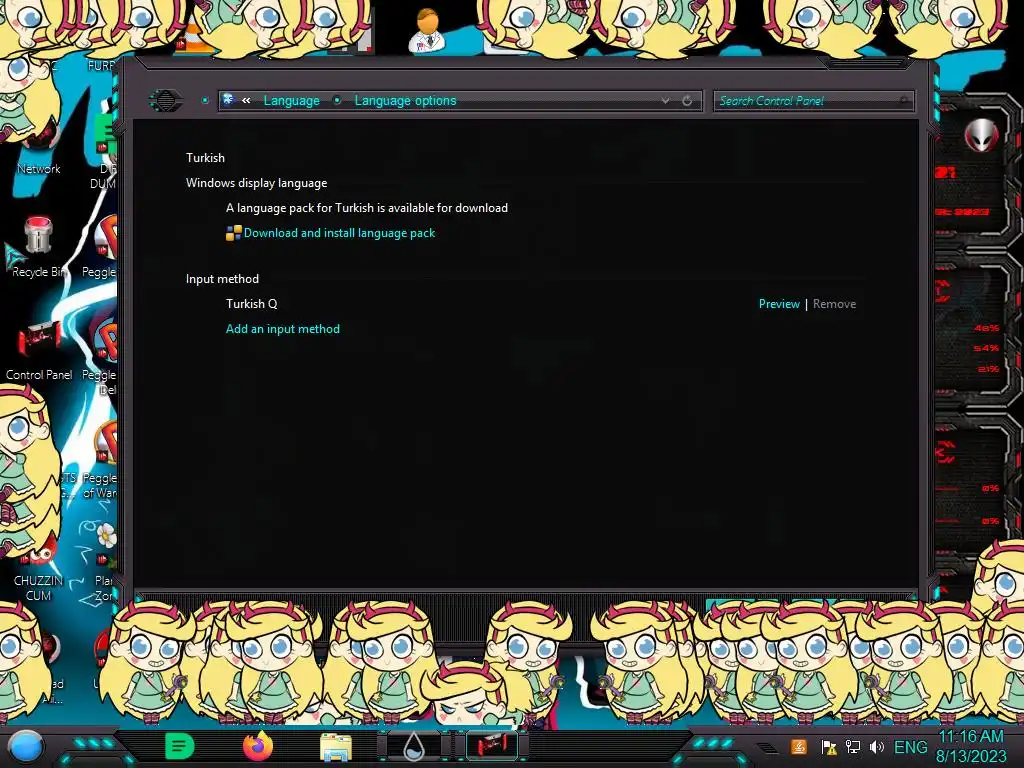Click the Windows display language label
The image size is (1024, 768).
[256, 183]
